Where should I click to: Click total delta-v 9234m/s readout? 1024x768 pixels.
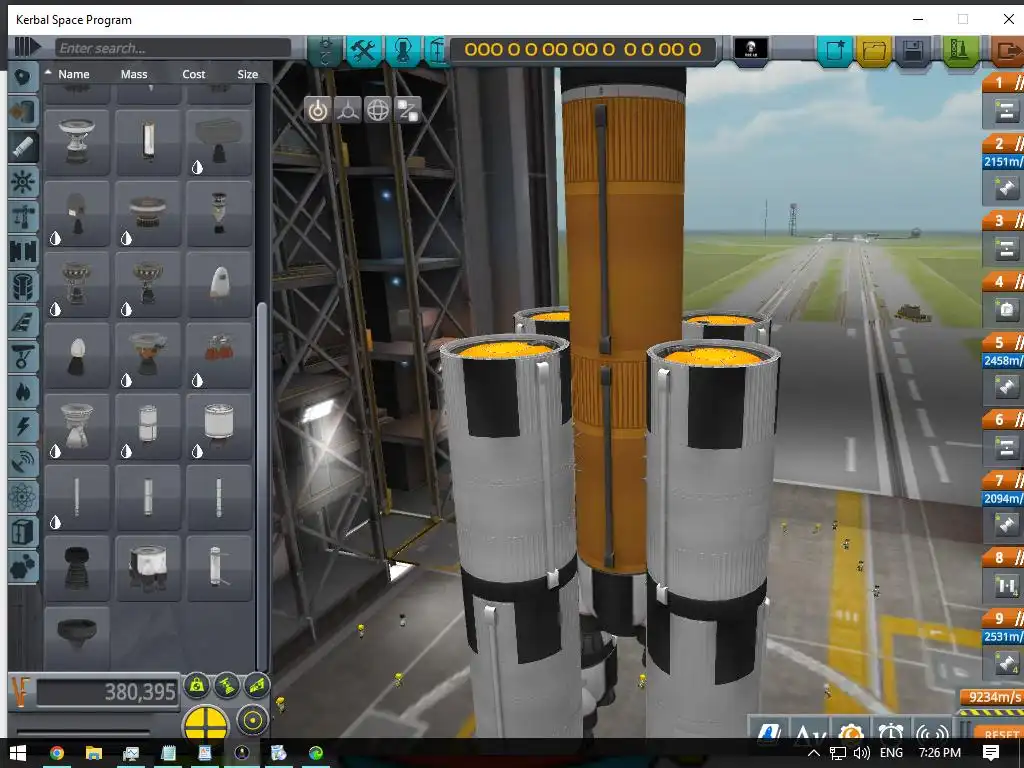pos(993,697)
